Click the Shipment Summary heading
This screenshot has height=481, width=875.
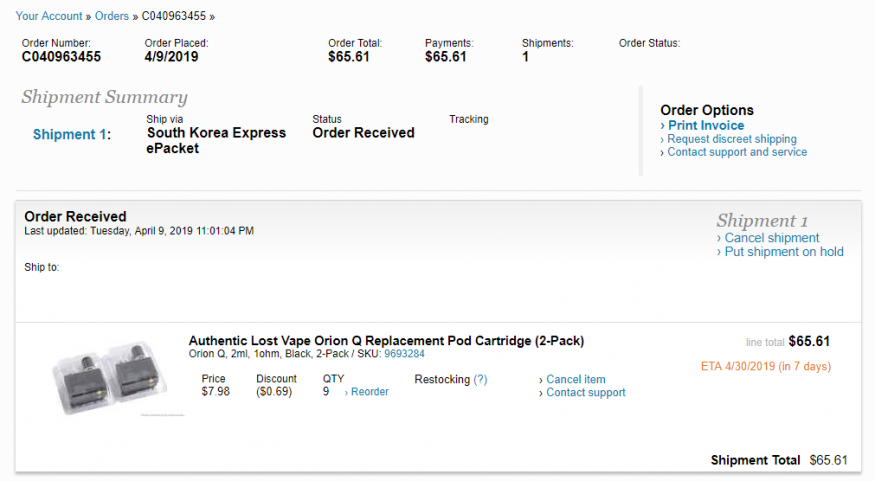click(x=104, y=97)
